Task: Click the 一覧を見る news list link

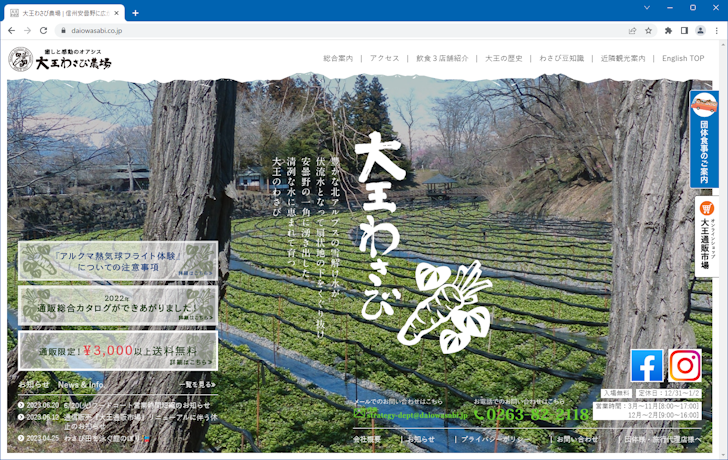Action: tap(197, 385)
